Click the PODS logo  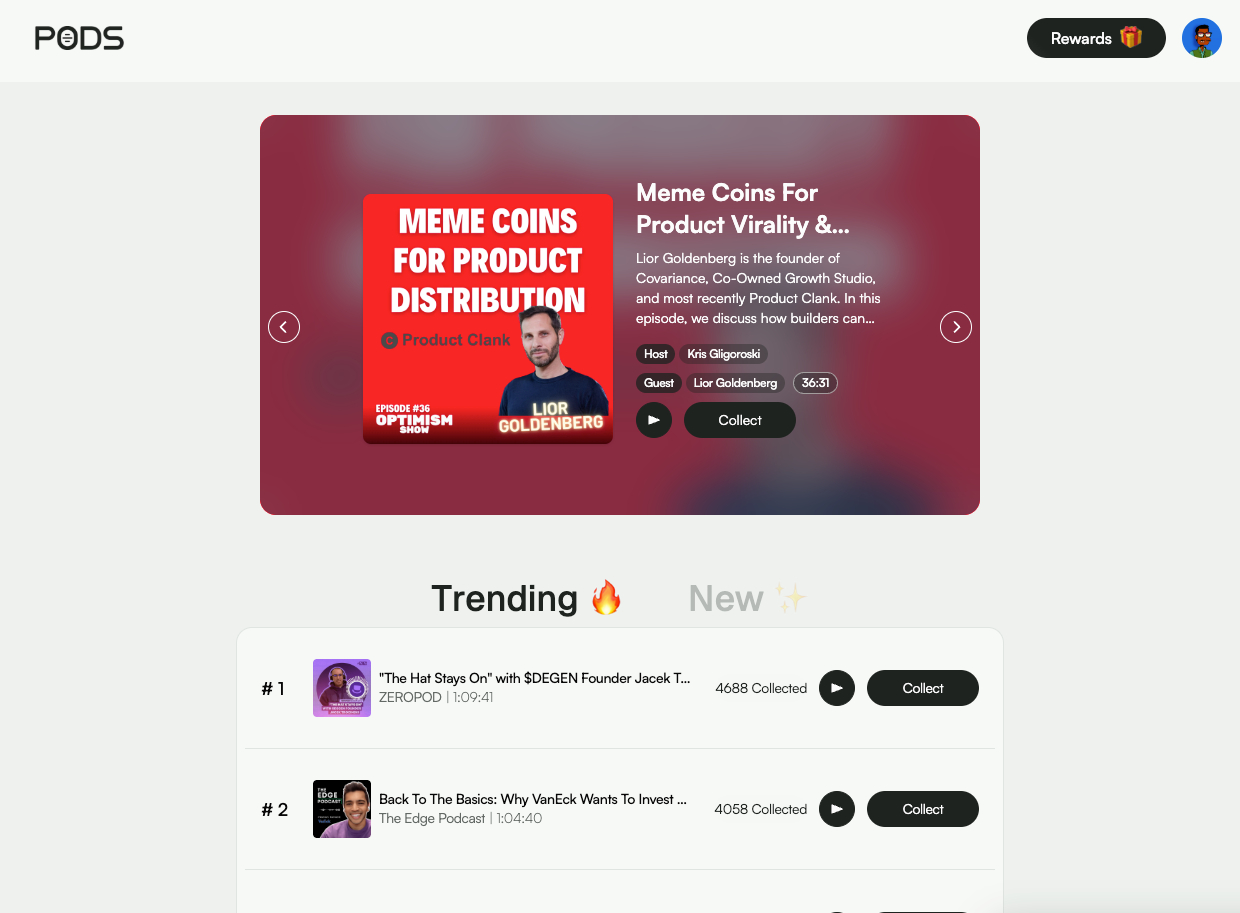79,38
